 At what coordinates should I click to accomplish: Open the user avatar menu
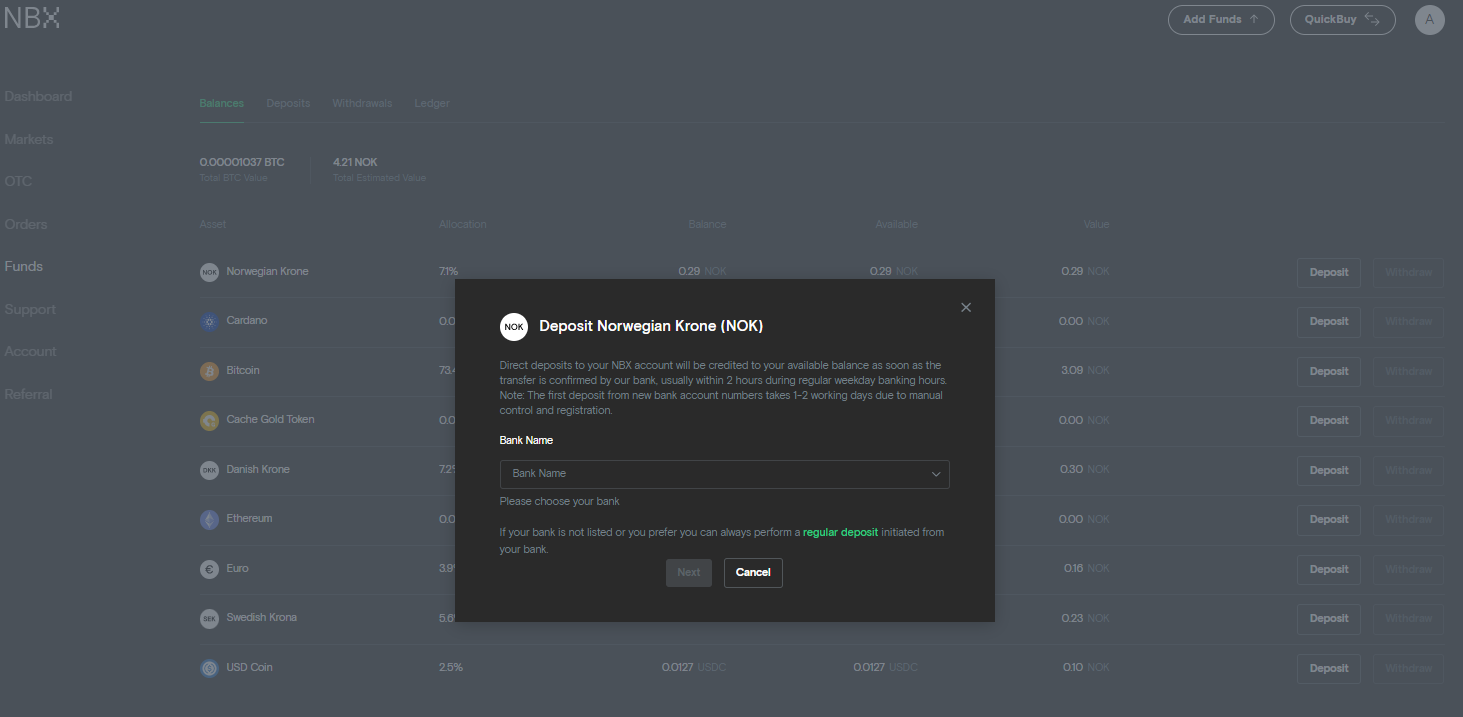tap(1430, 20)
